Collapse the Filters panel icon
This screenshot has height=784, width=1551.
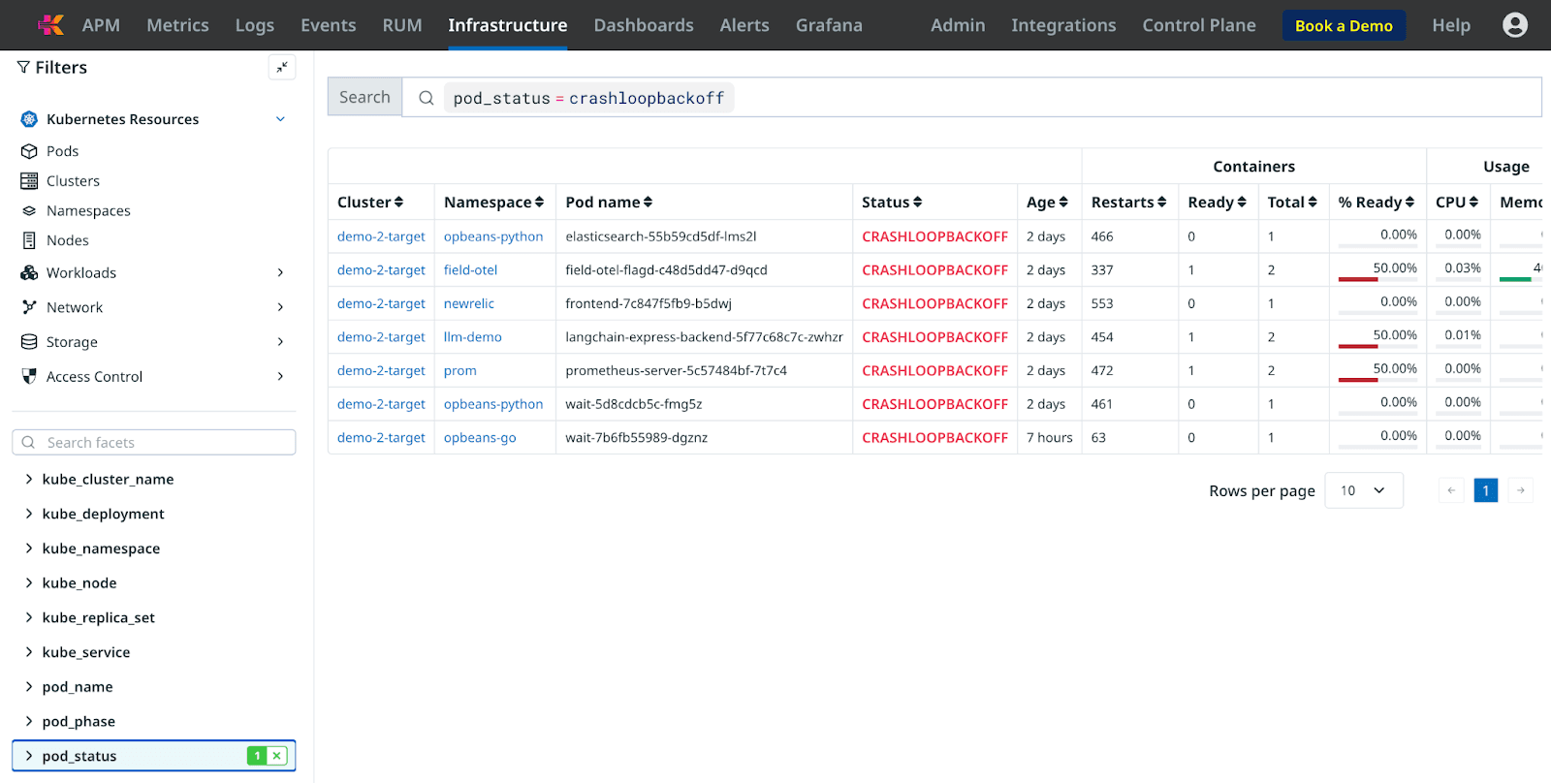click(x=282, y=67)
